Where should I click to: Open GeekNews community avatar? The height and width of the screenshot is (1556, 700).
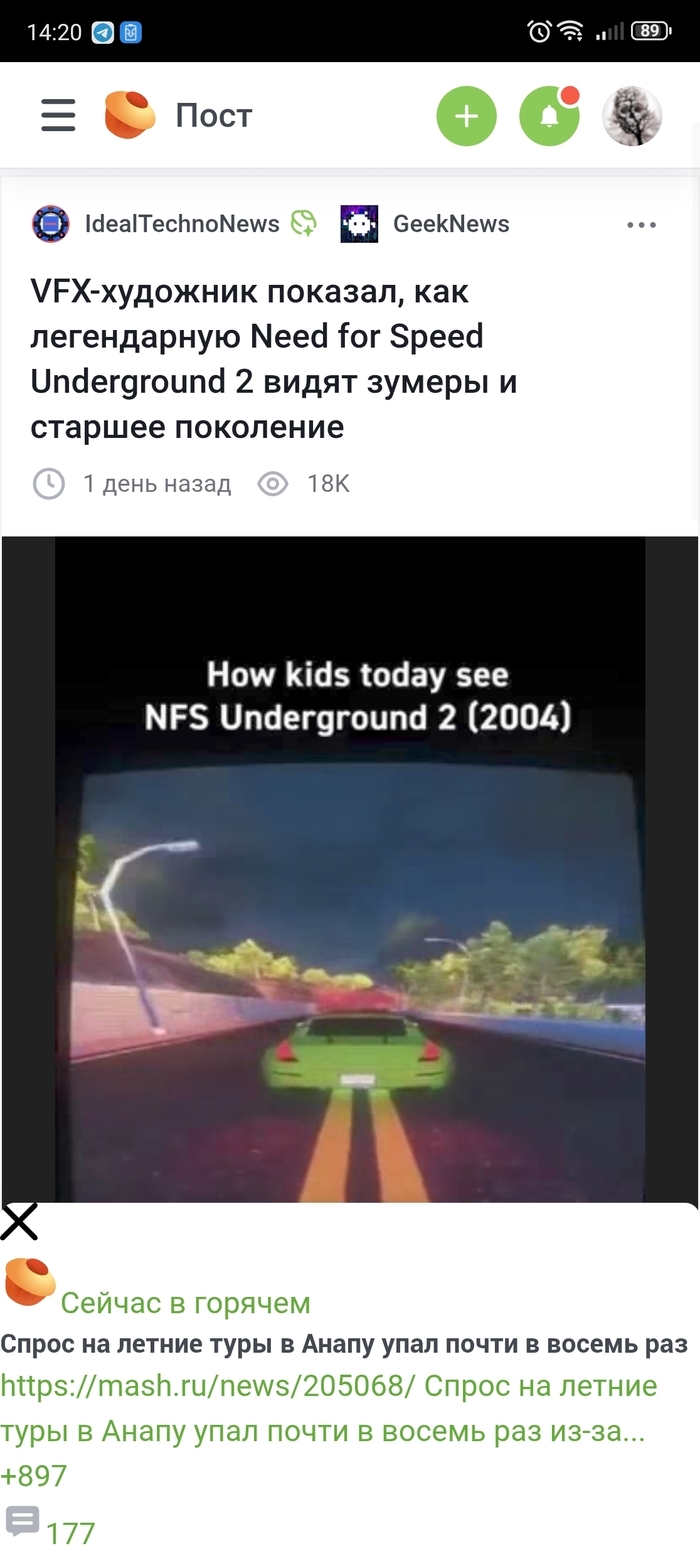click(x=359, y=224)
